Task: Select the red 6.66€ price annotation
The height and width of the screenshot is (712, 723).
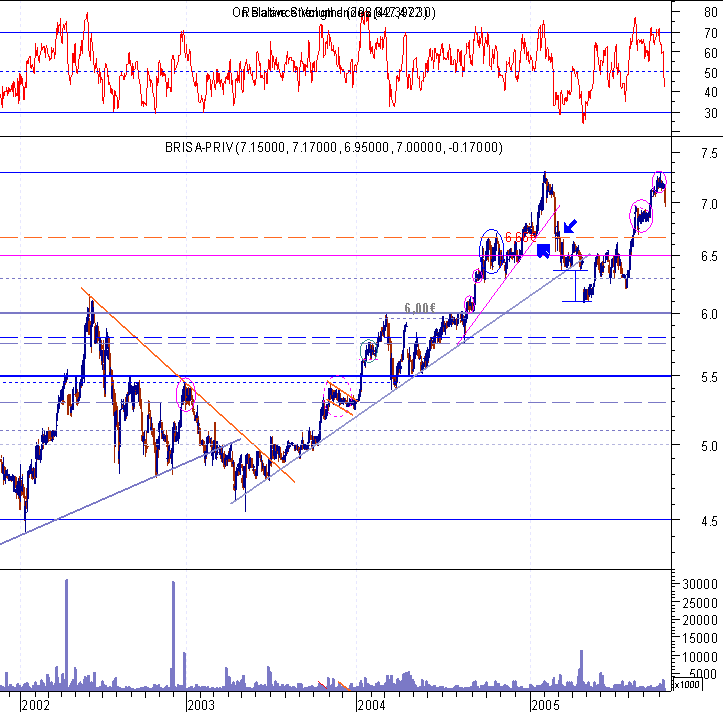Action: pyautogui.click(x=521, y=237)
